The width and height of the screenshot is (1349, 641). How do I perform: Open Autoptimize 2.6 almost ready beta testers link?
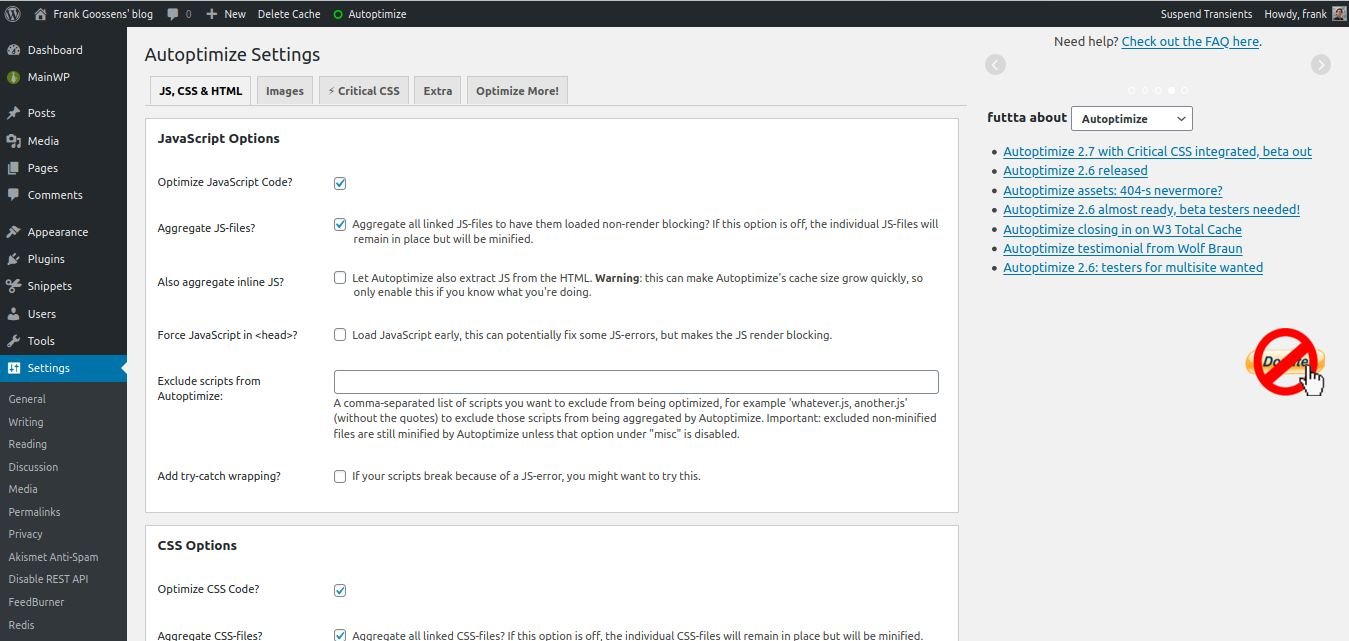[1151, 210]
